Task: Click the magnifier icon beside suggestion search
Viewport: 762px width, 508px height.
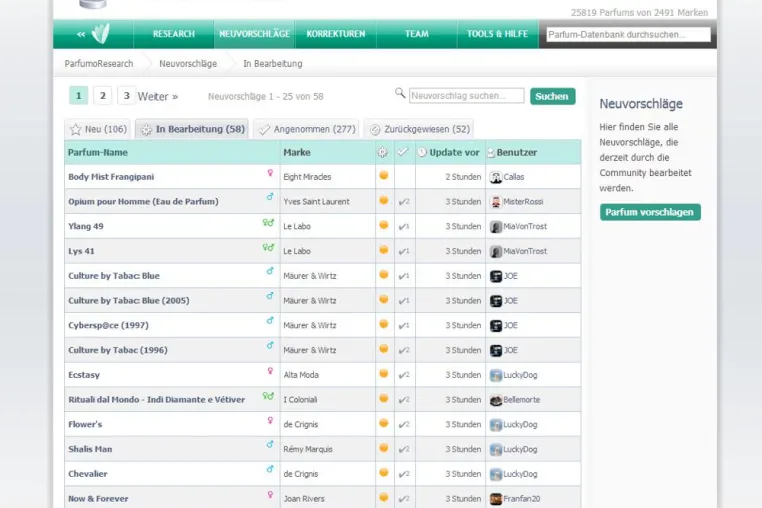Action: 400,93
